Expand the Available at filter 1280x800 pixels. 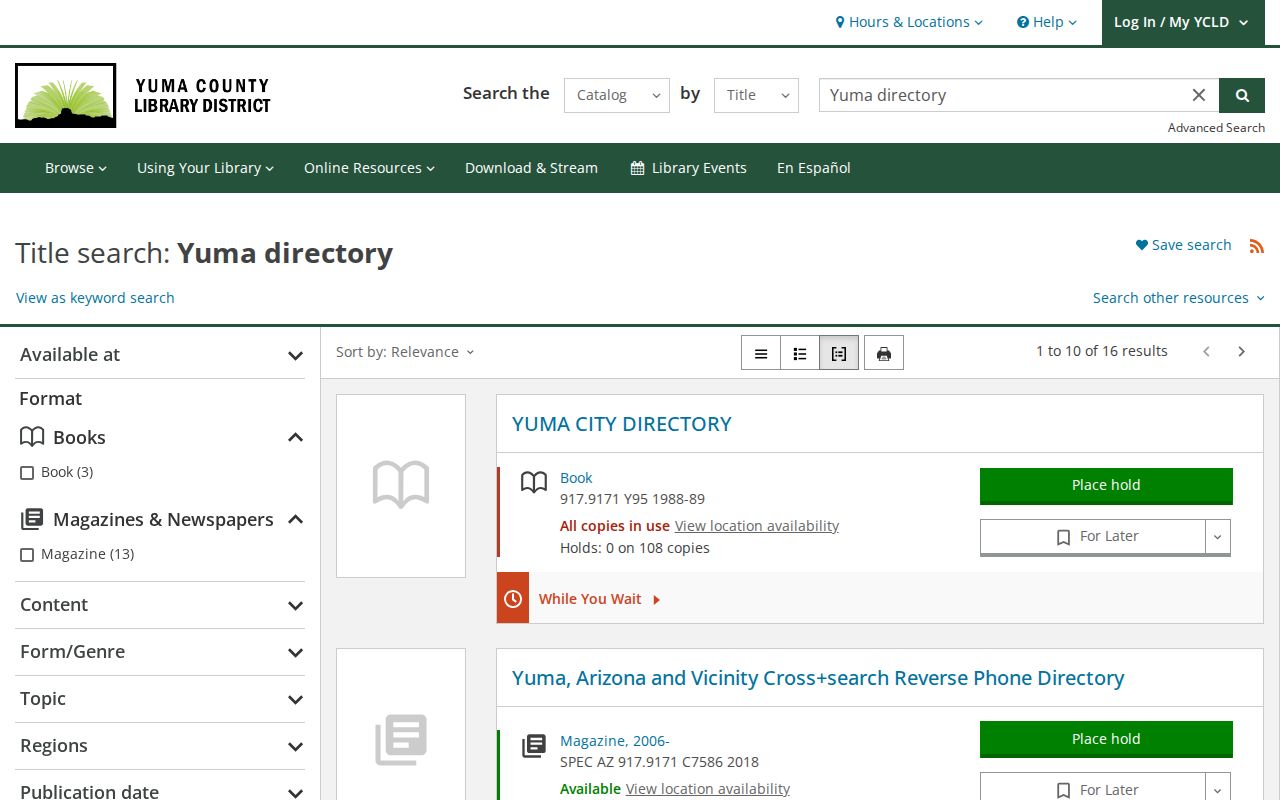point(160,355)
